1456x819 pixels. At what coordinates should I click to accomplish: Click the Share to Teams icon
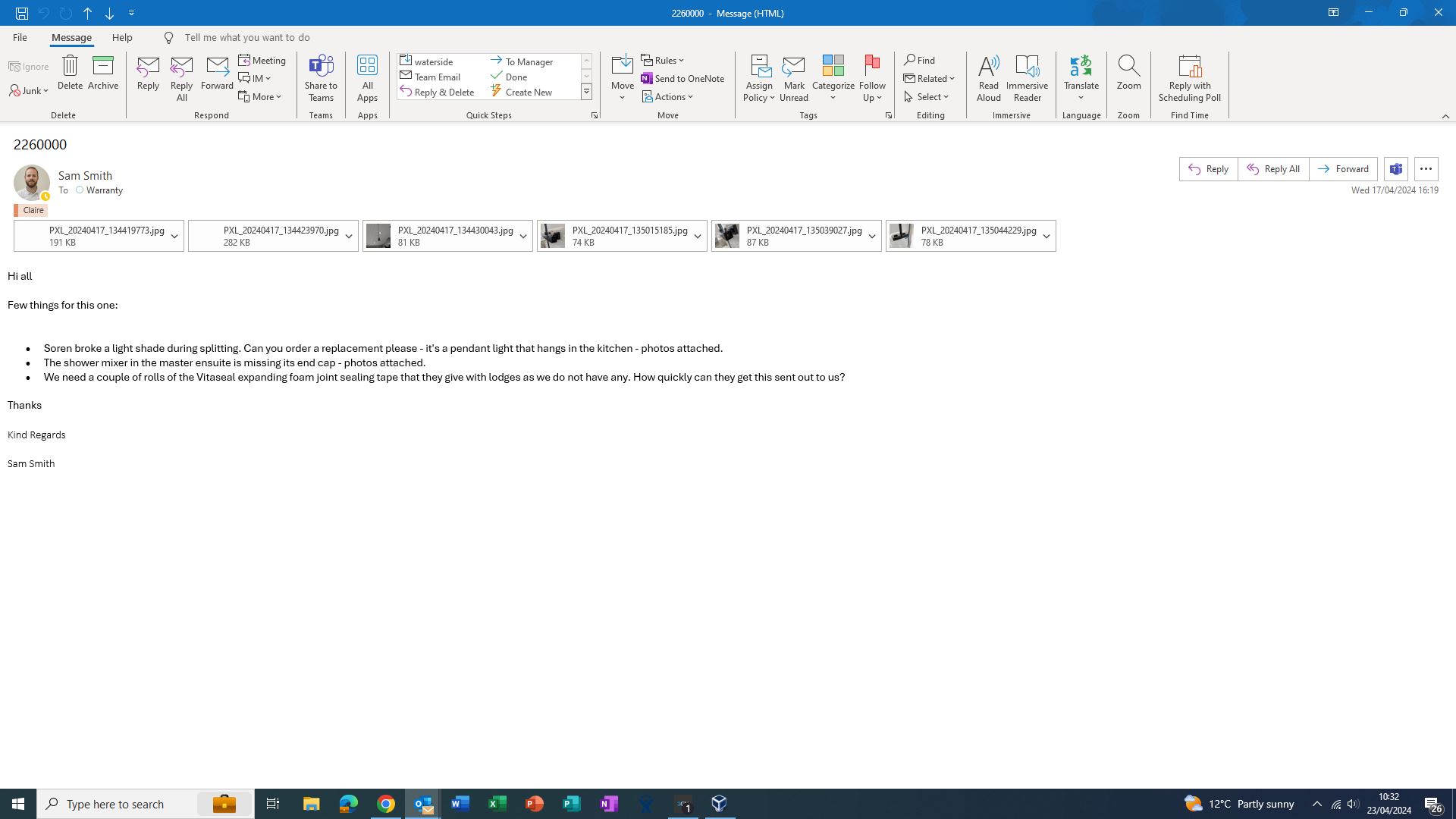pos(321,67)
